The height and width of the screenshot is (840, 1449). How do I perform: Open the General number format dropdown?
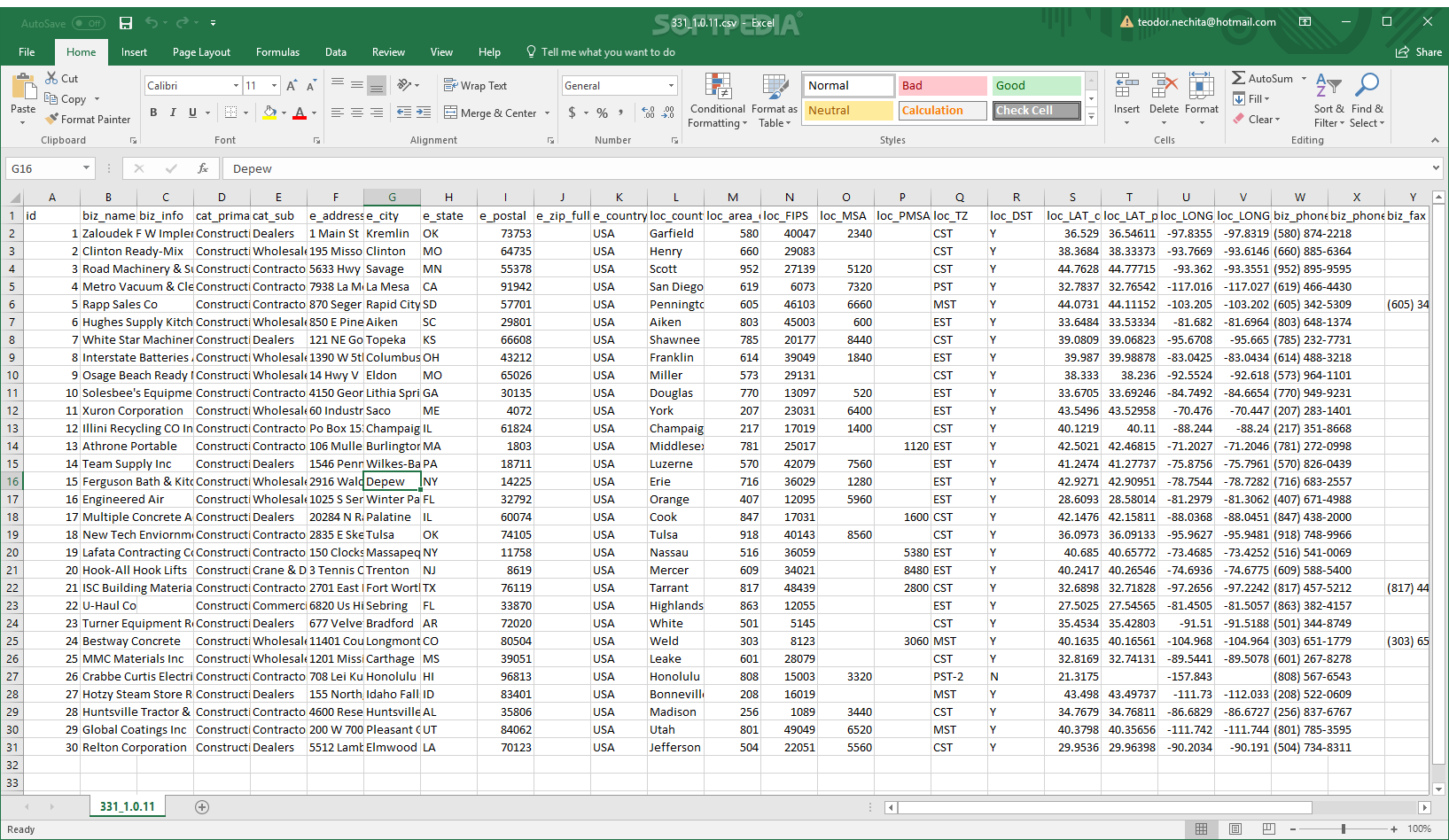click(x=671, y=86)
